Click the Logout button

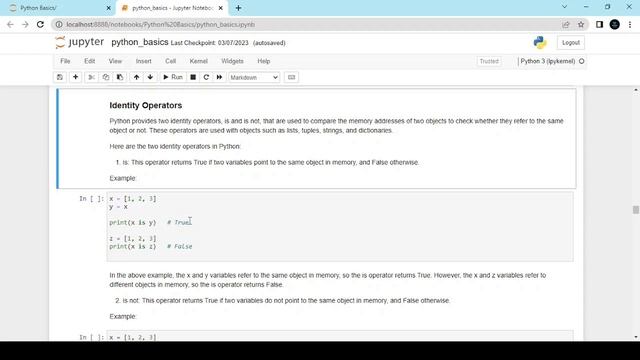[571, 42]
